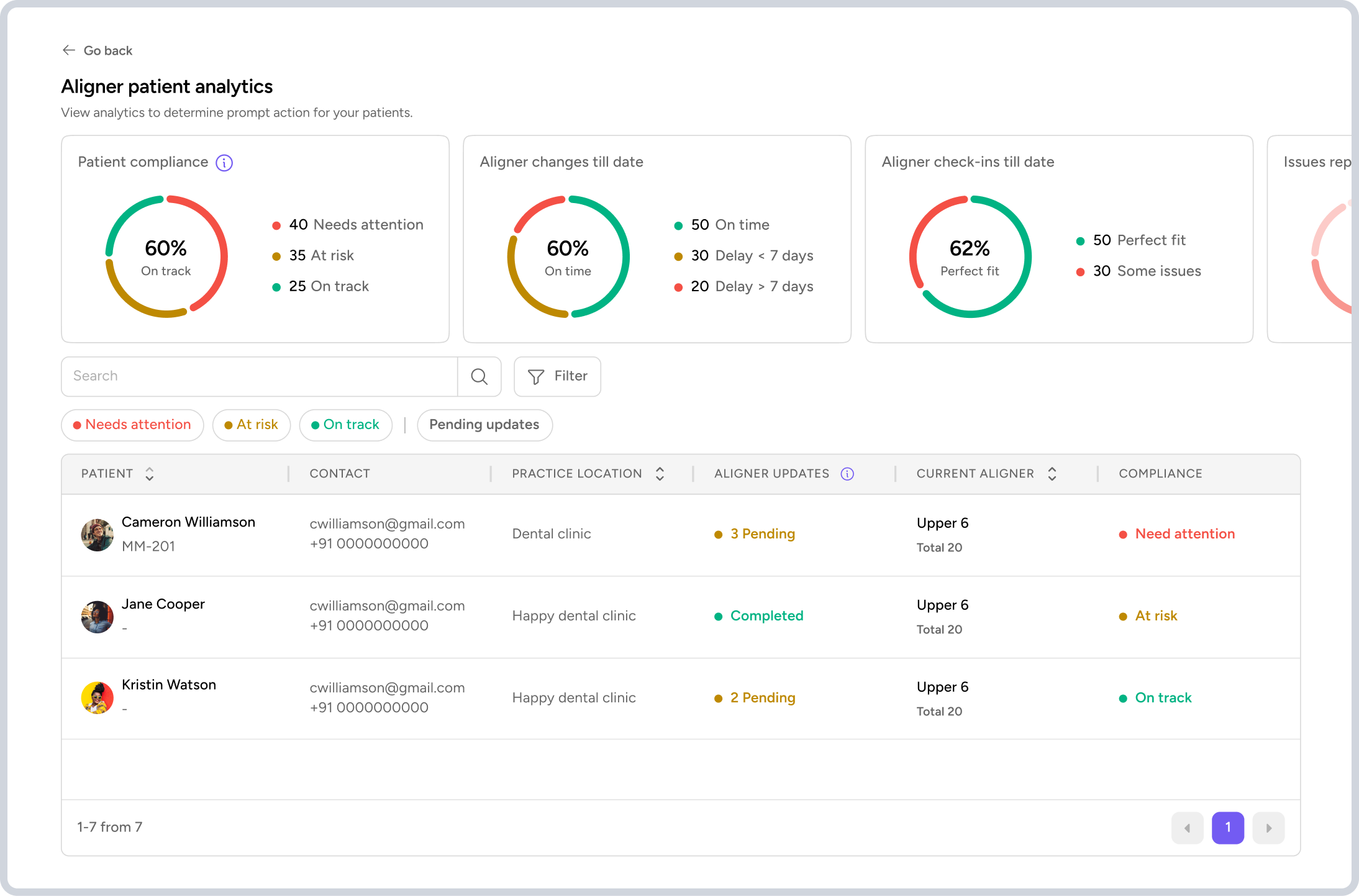
Task: Go to next page arrow
Action: pyautogui.click(x=1268, y=828)
